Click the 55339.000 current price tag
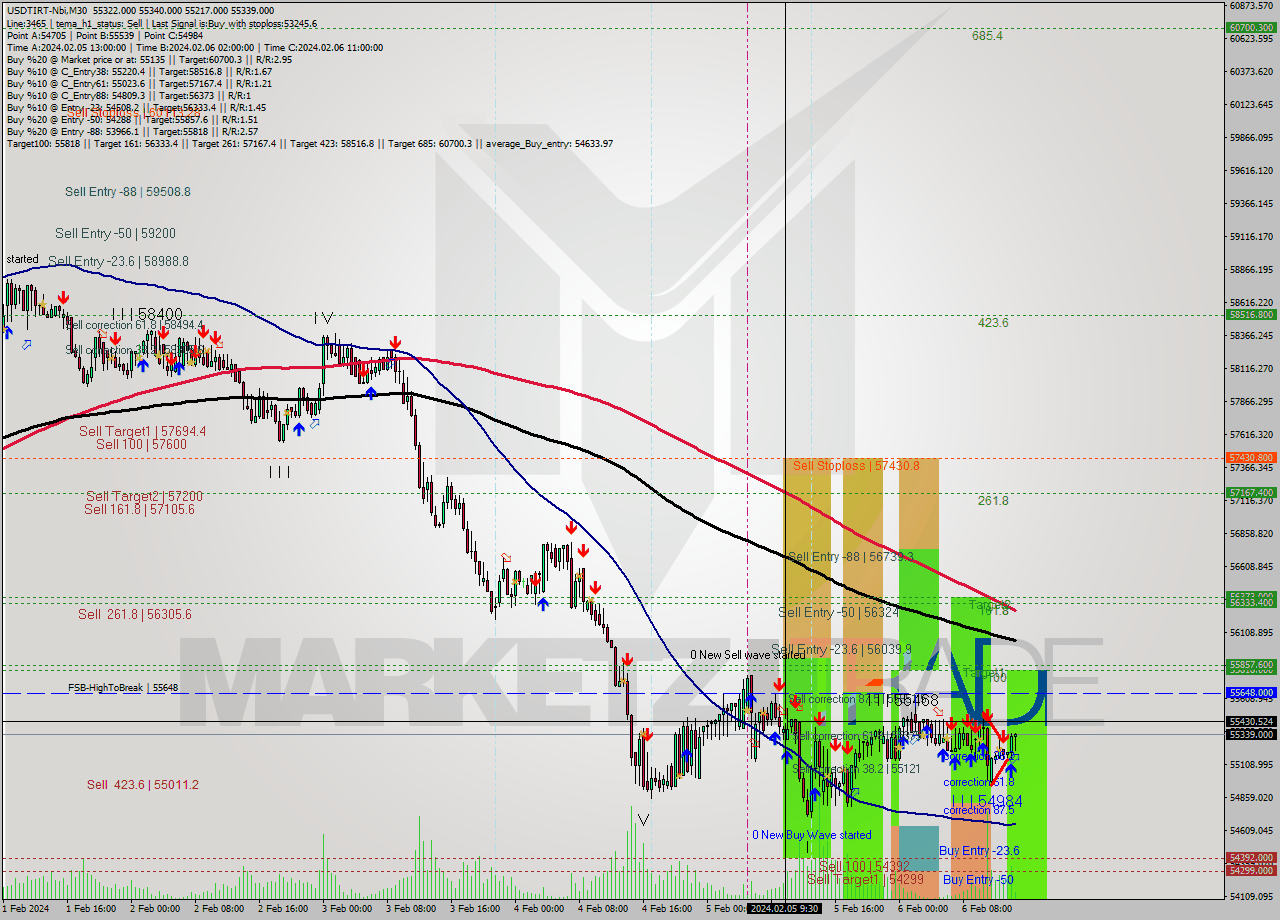 coord(1251,734)
